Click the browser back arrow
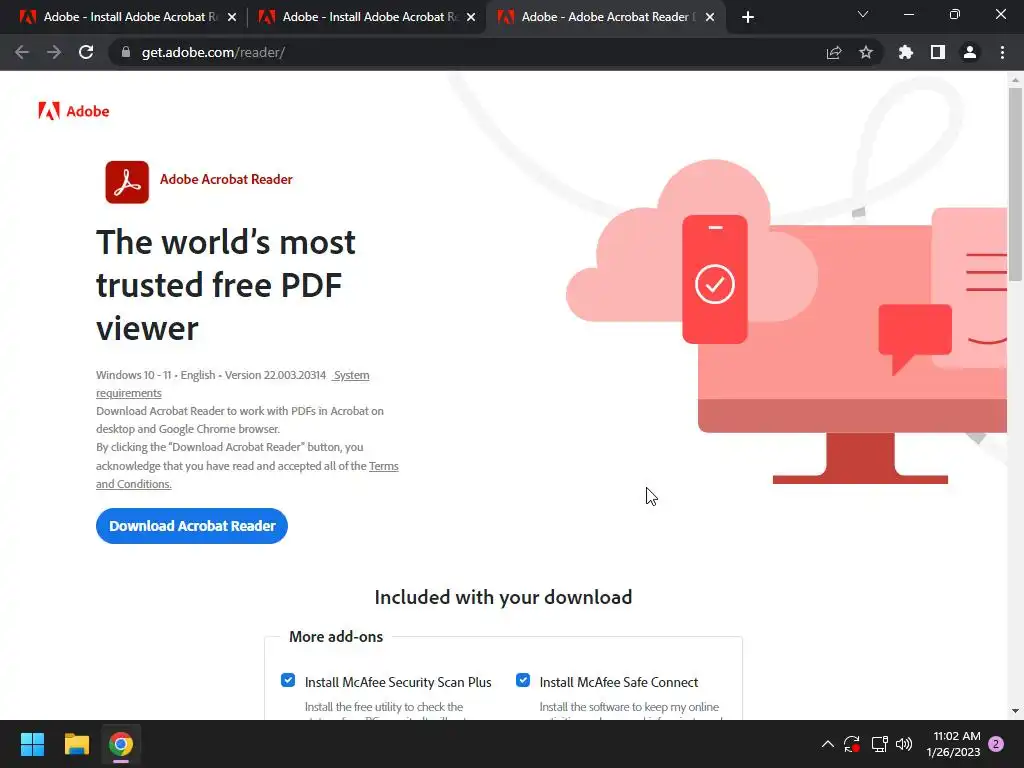Viewport: 1024px width, 768px height. [22, 52]
